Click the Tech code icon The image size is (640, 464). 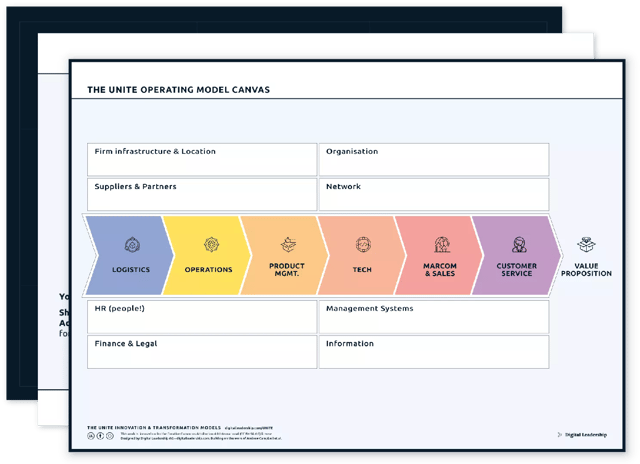(363, 244)
